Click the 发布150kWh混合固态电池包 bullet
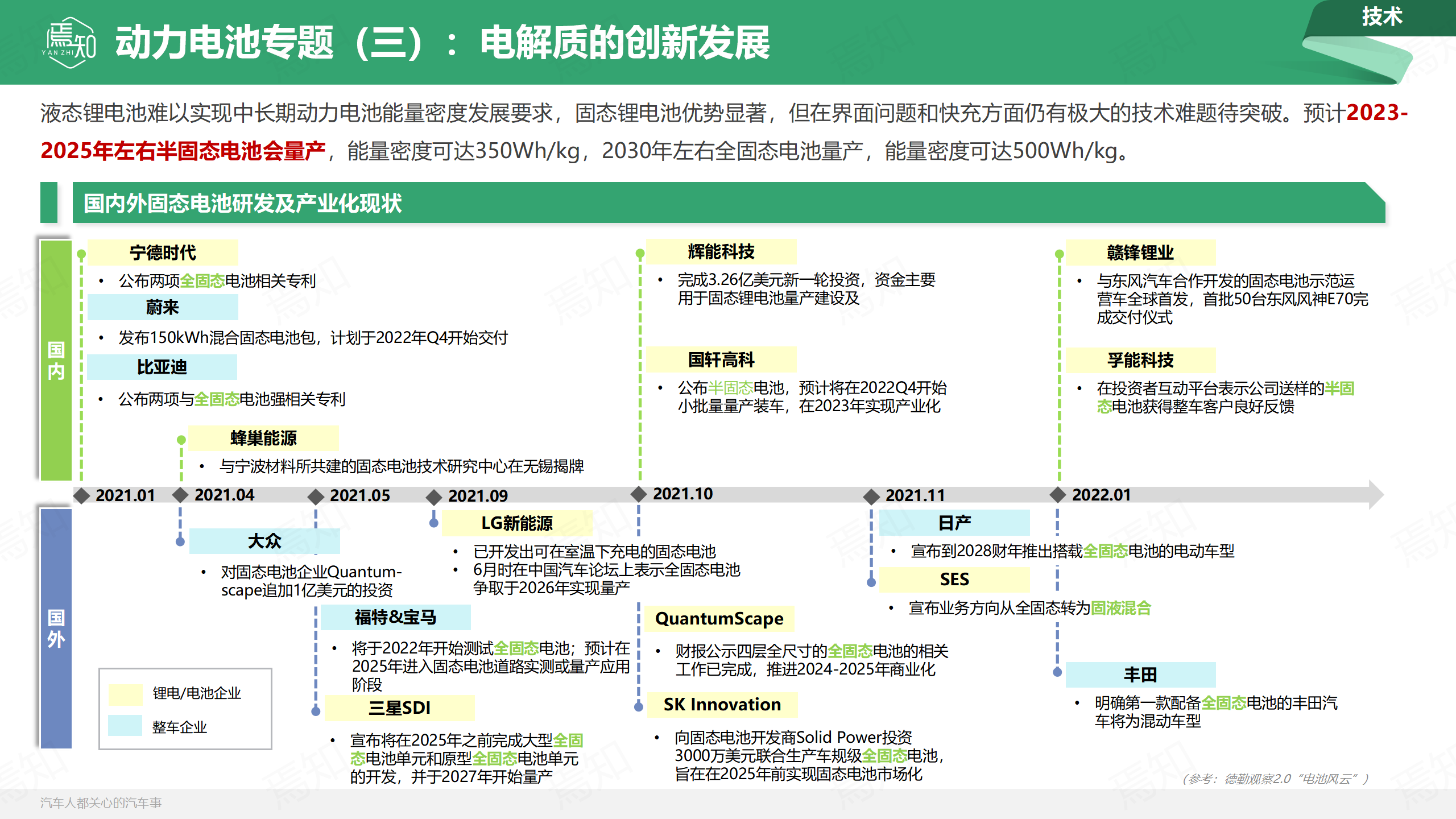The width and height of the screenshot is (1456, 819). pos(313,338)
